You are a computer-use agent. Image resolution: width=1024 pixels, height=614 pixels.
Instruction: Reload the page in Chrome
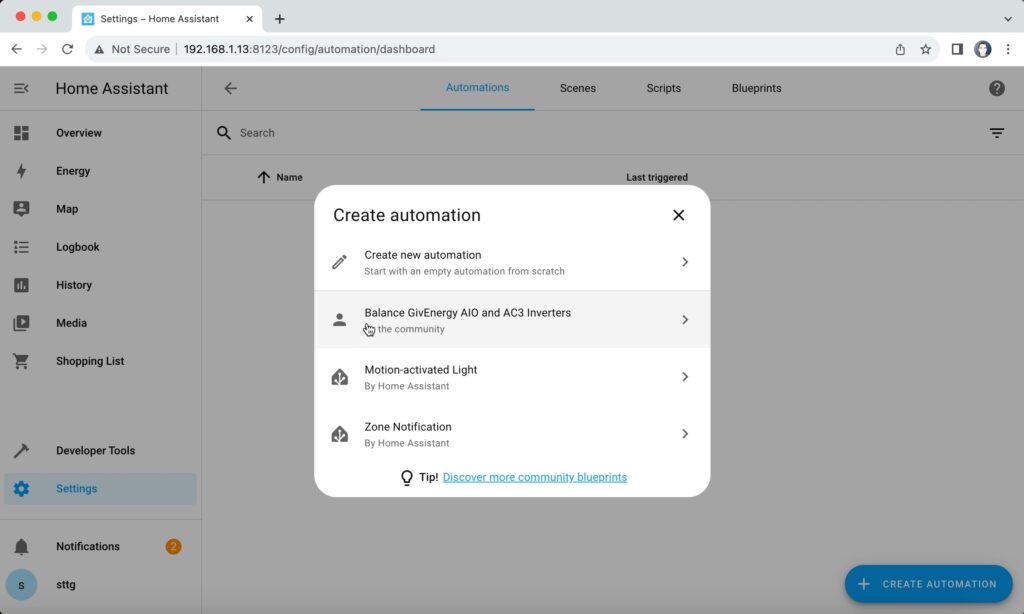tap(67, 49)
